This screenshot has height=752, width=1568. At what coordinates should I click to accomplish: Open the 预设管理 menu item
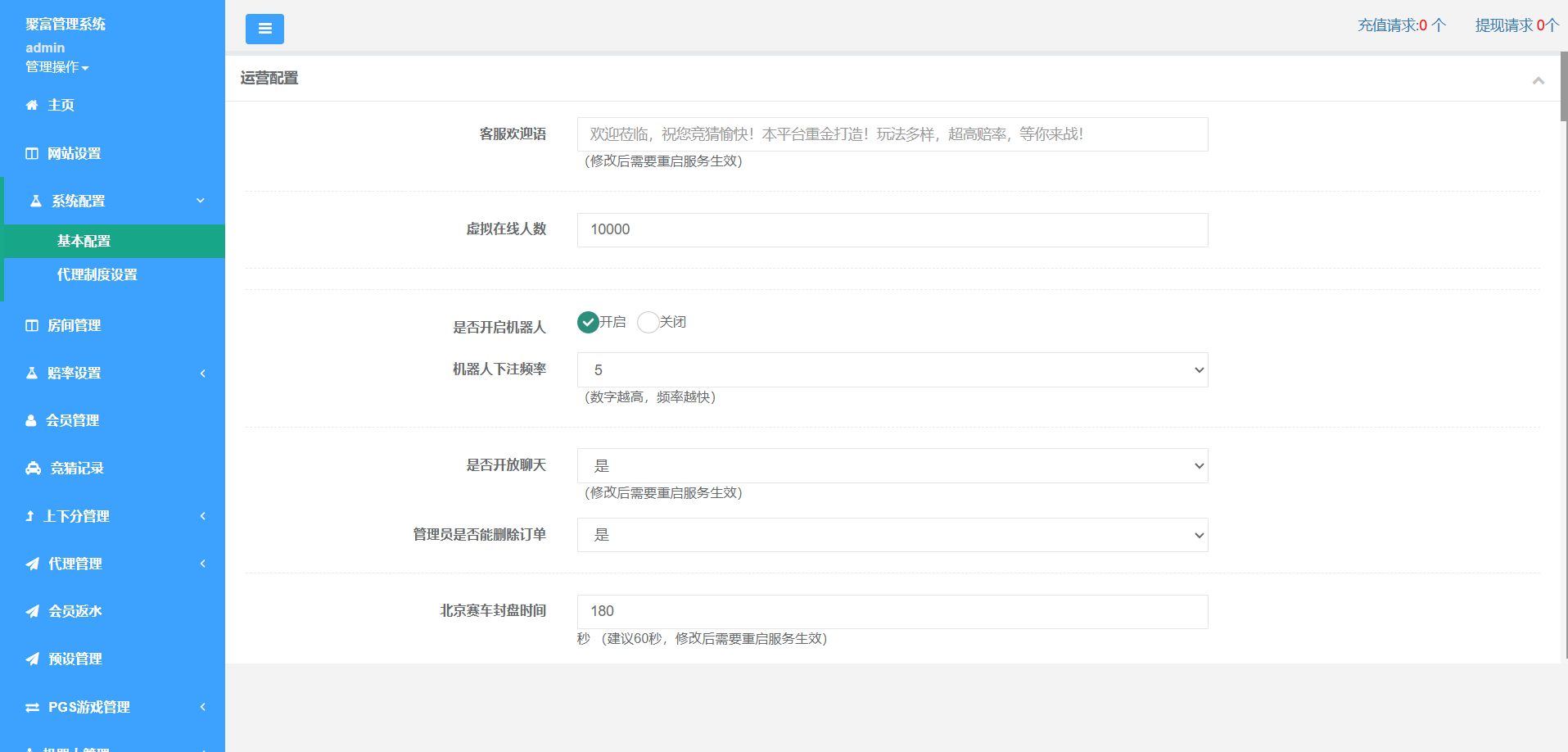click(112, 659)
